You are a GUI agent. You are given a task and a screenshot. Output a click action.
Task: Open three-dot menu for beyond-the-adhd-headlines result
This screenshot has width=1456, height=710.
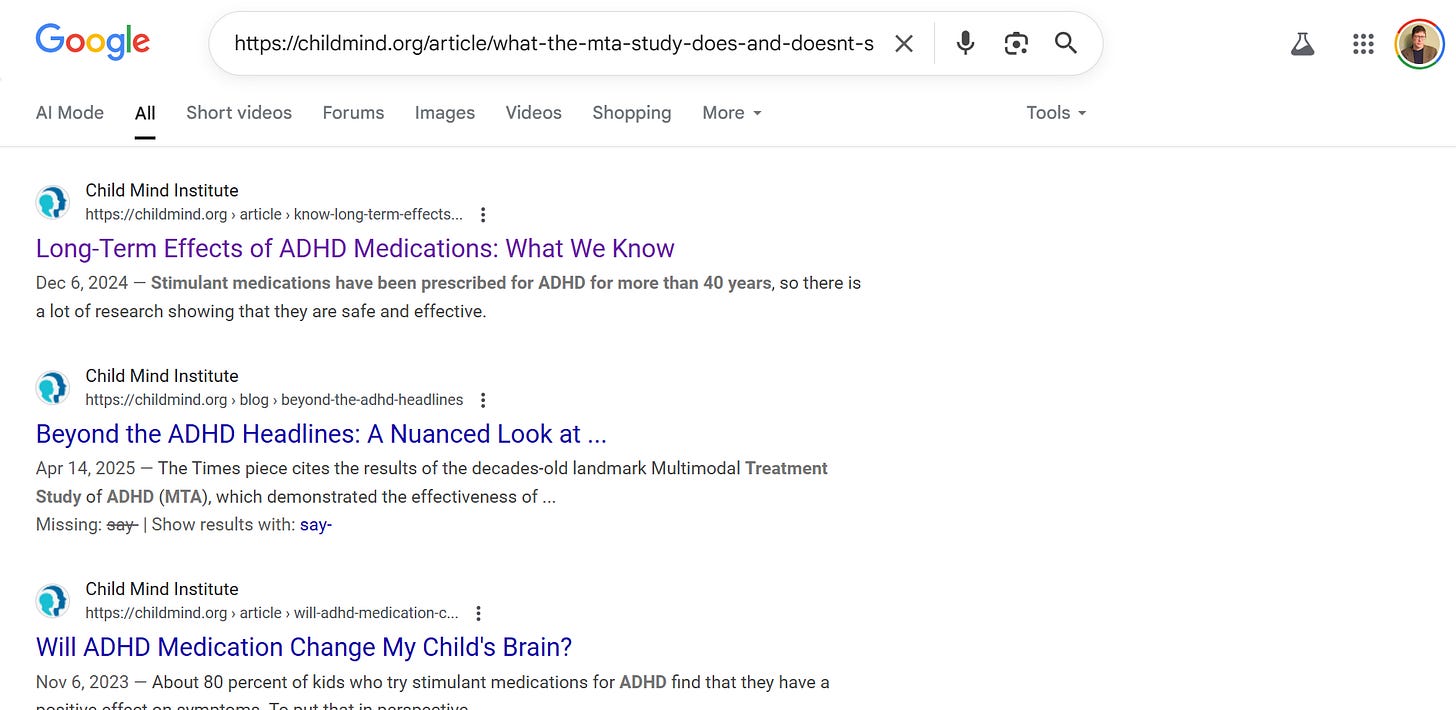(483, 400)
